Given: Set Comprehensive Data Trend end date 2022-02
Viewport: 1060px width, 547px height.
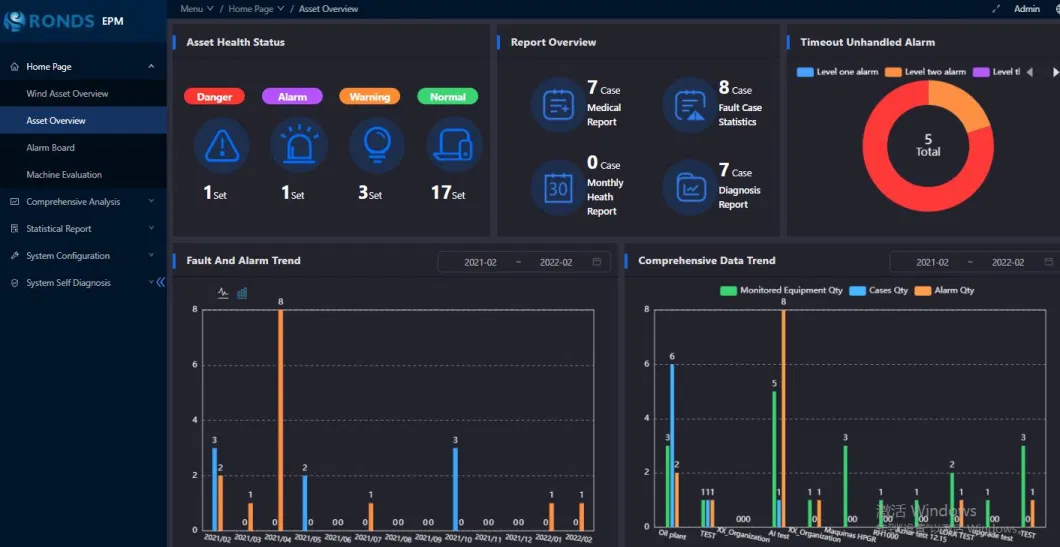Looking at the screenshot, I should 1008,262.
